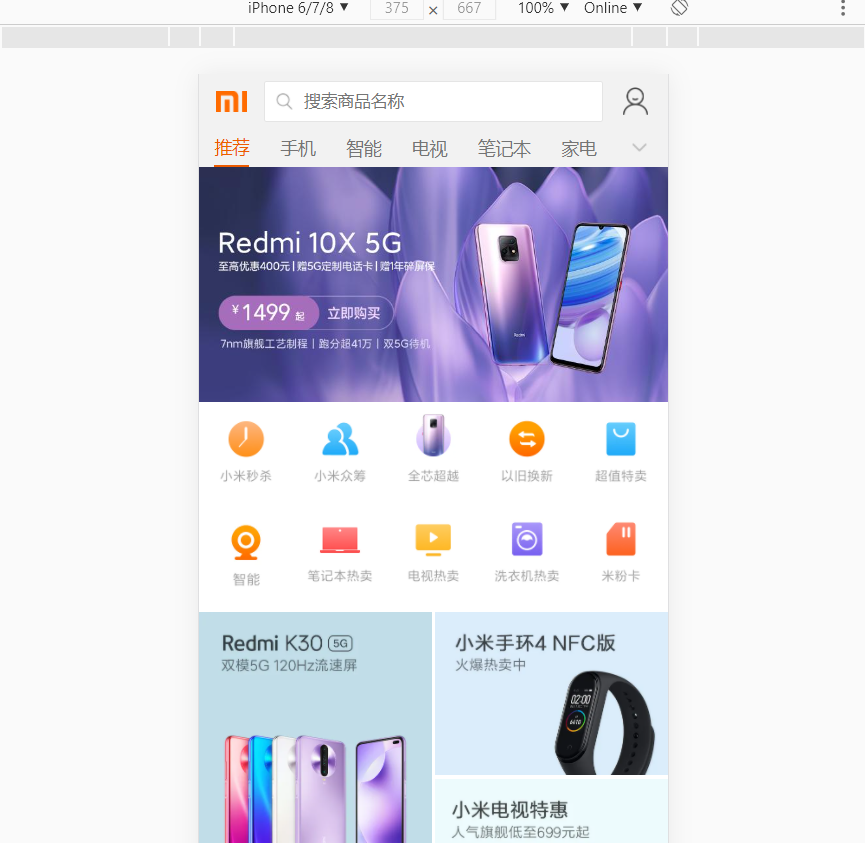Click the orange Mi logo
The width and height of the screenshot is (865, 843).
pos(232,102)
